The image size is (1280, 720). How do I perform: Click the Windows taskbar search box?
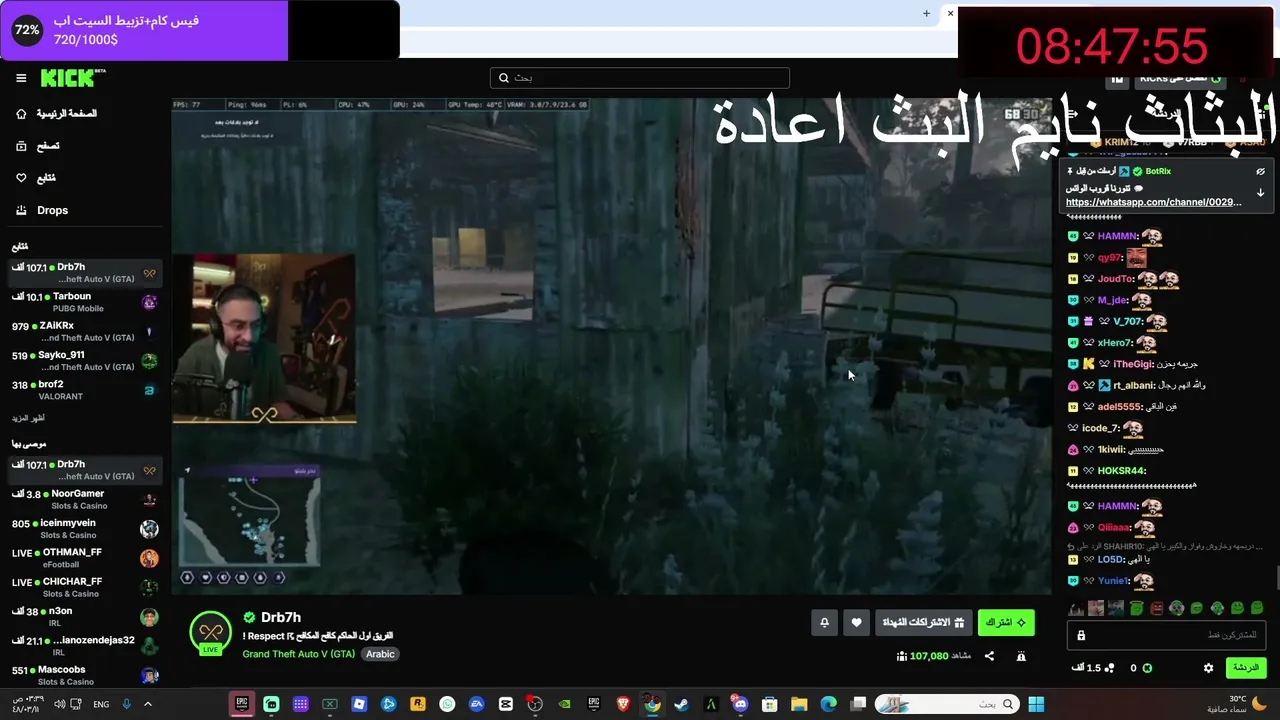946,704
